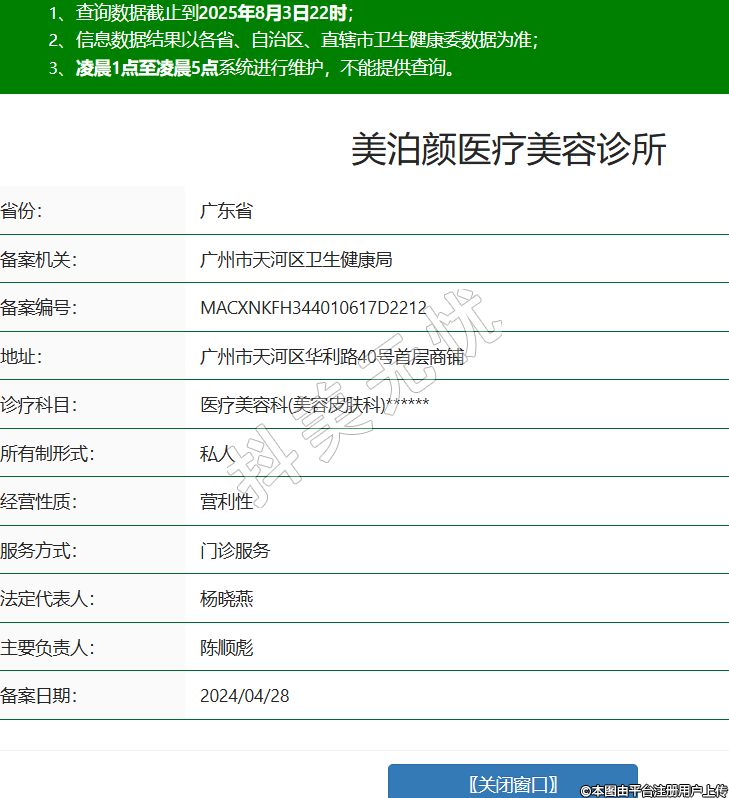Viewport: 729px width, 798px height.
Task: Click the address value 广州市天河区华利路40号首层商铺
Action: pyautogui.click(x=332, y=357)
